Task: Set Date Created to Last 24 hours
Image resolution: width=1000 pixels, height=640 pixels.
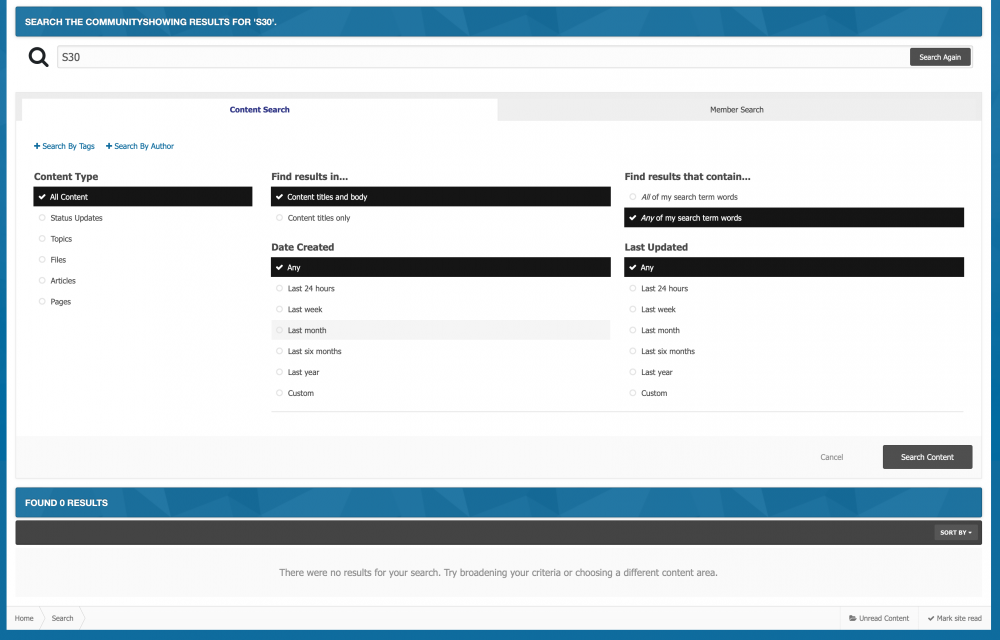Action: pos(441,289)
